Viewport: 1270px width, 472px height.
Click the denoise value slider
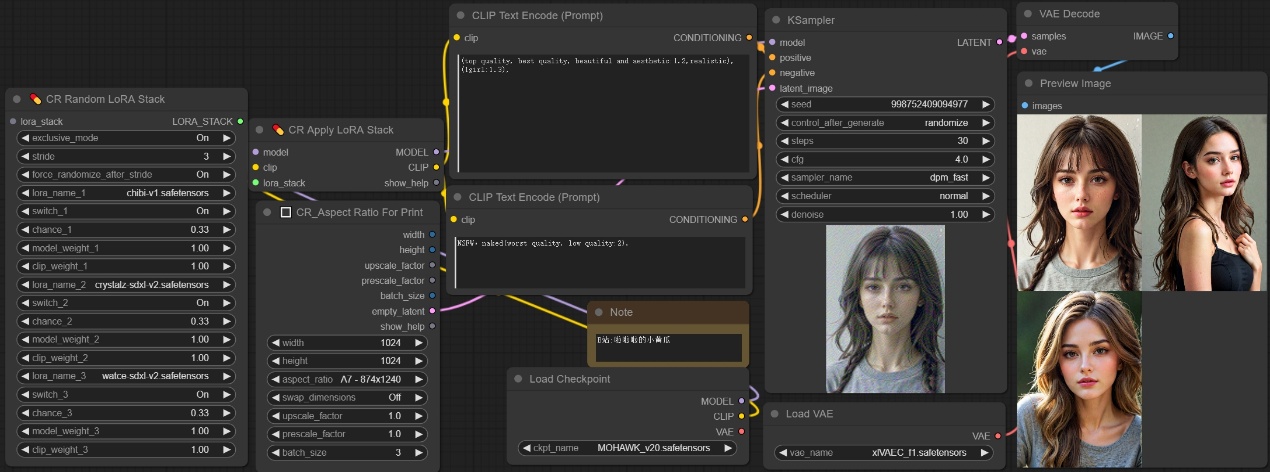pyautogui.click(x=885, y=214)
